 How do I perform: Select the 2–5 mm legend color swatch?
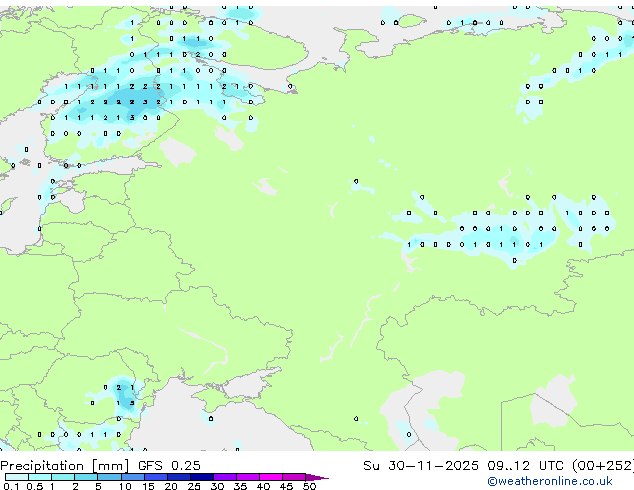86,477
